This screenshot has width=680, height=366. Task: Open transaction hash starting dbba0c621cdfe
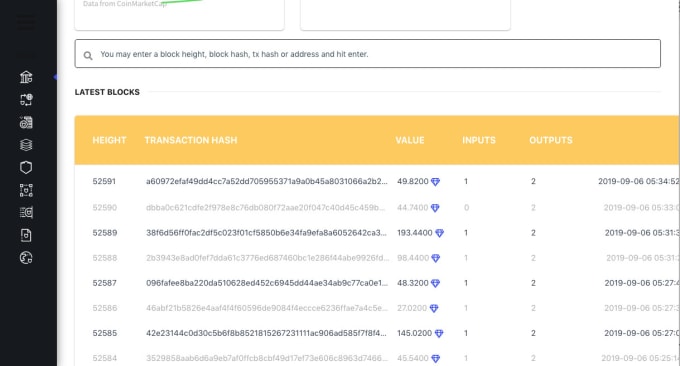[x=265, y=208]
